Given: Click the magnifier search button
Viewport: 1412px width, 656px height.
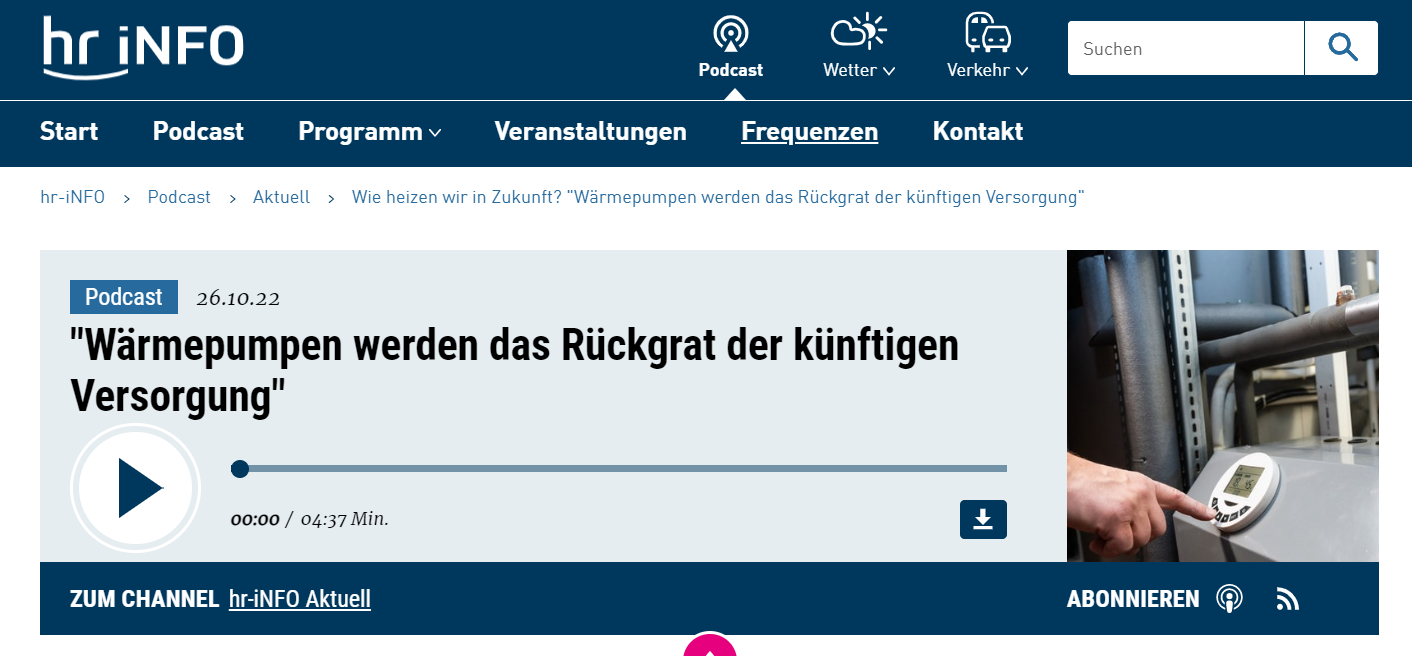Looking at the screenshot, I should (1341, 48).
